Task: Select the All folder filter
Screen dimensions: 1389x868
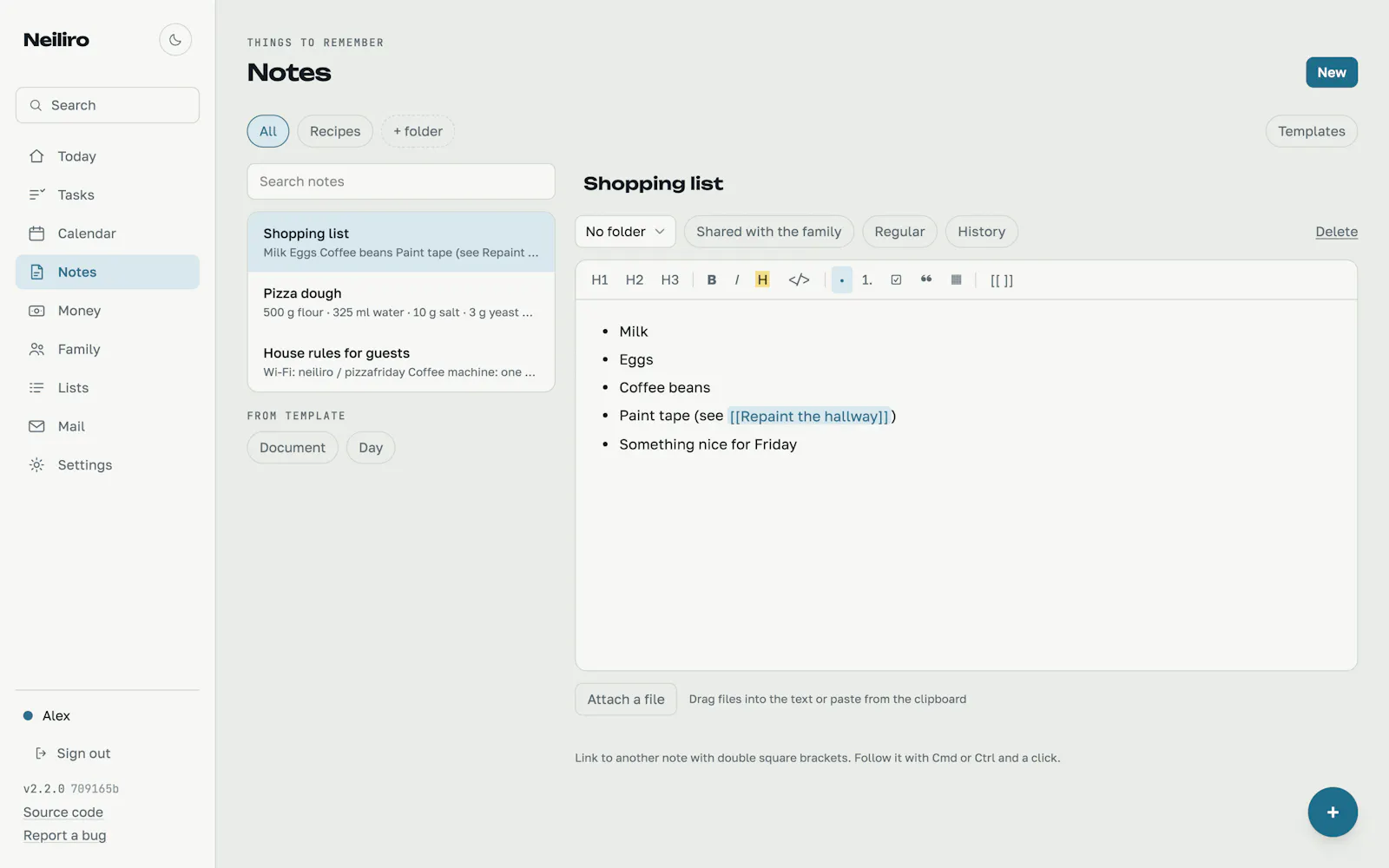Action: 268,131
